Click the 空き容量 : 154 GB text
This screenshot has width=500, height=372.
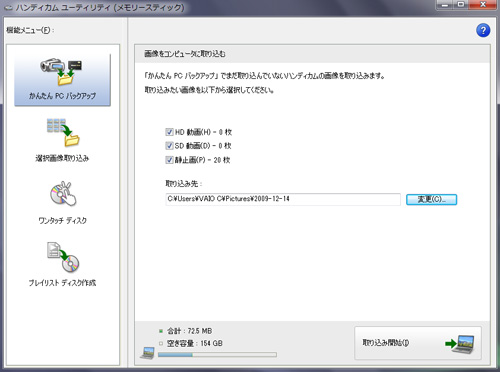click(195, 343)
